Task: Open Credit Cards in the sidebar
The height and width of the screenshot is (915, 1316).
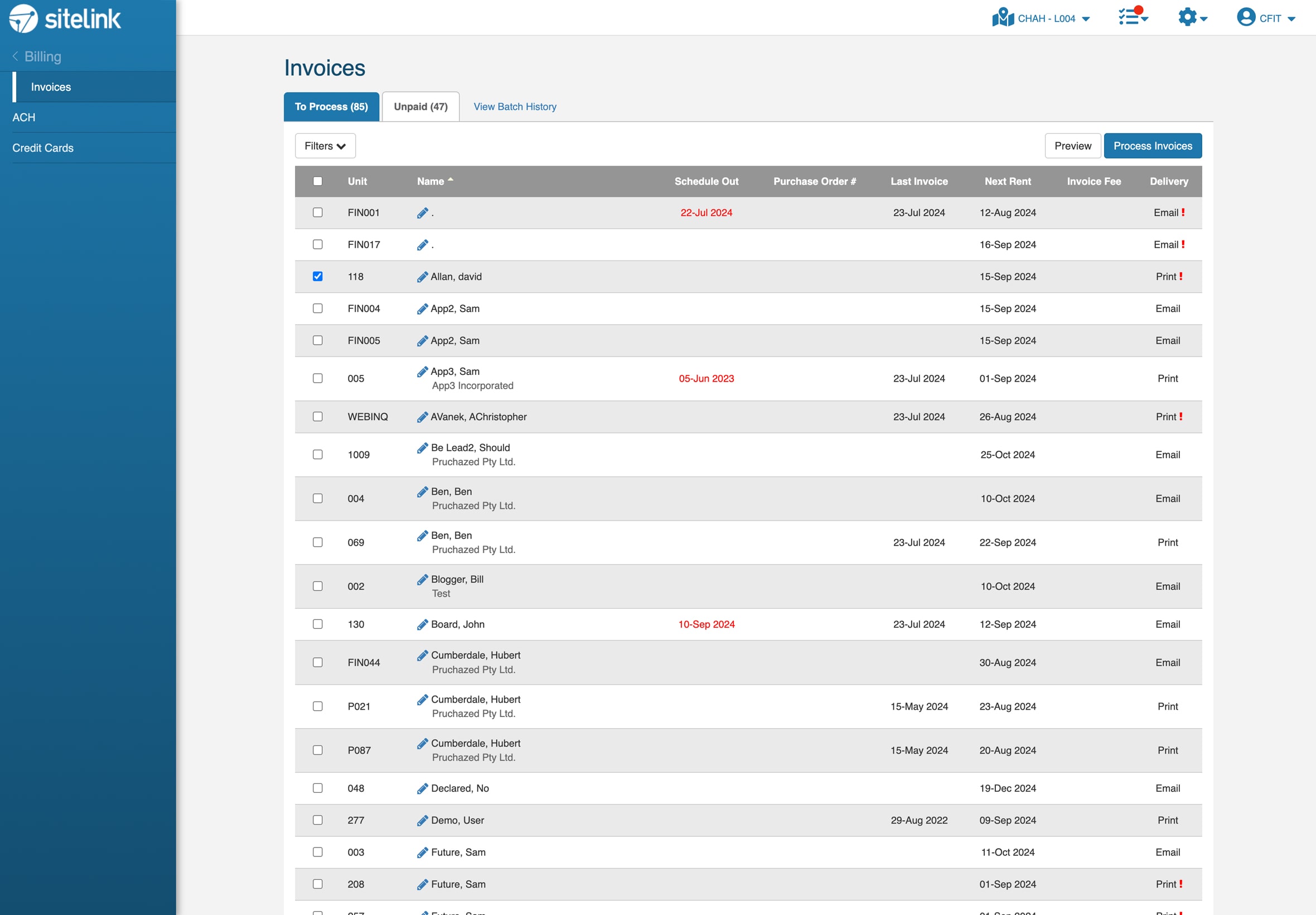Action: tap(43, 148)
